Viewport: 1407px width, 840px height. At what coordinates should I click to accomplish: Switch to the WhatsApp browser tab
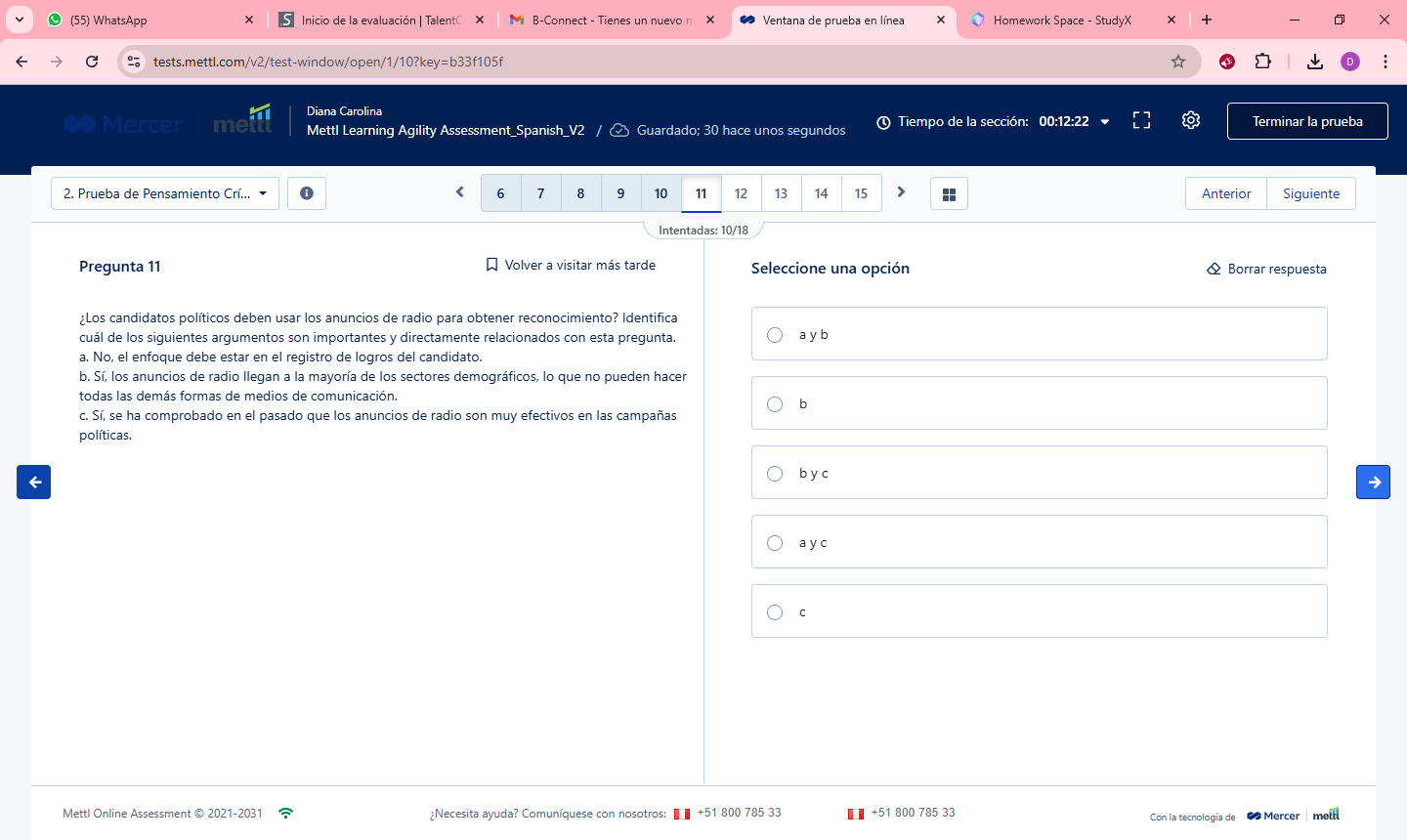point(149,20)
